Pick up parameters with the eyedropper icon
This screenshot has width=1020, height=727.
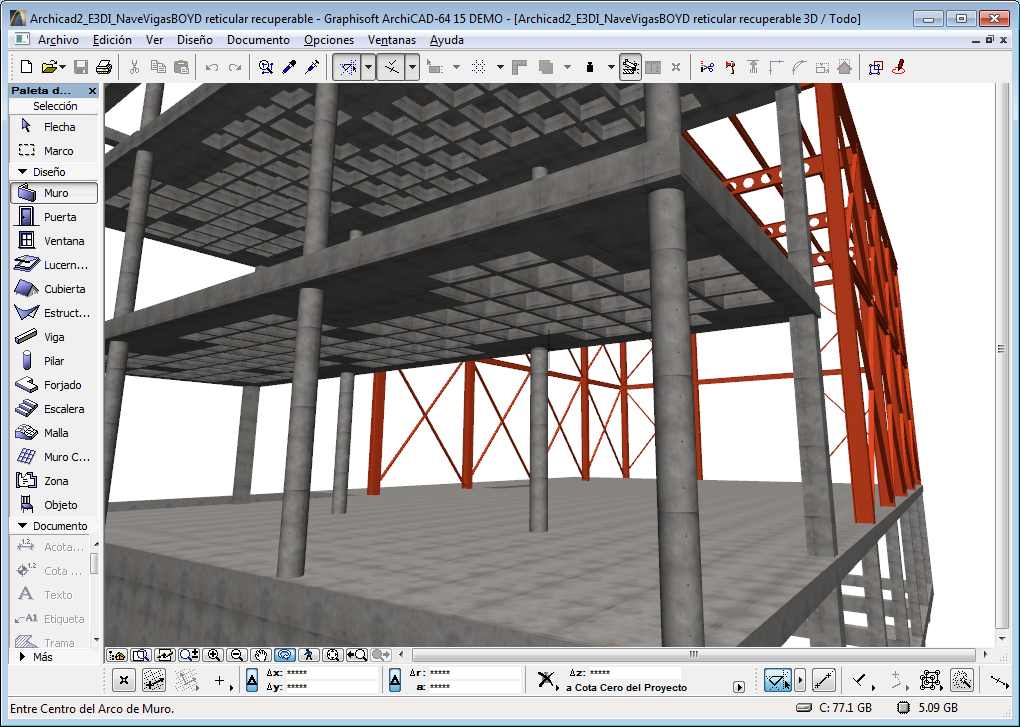tap(289, 67)
